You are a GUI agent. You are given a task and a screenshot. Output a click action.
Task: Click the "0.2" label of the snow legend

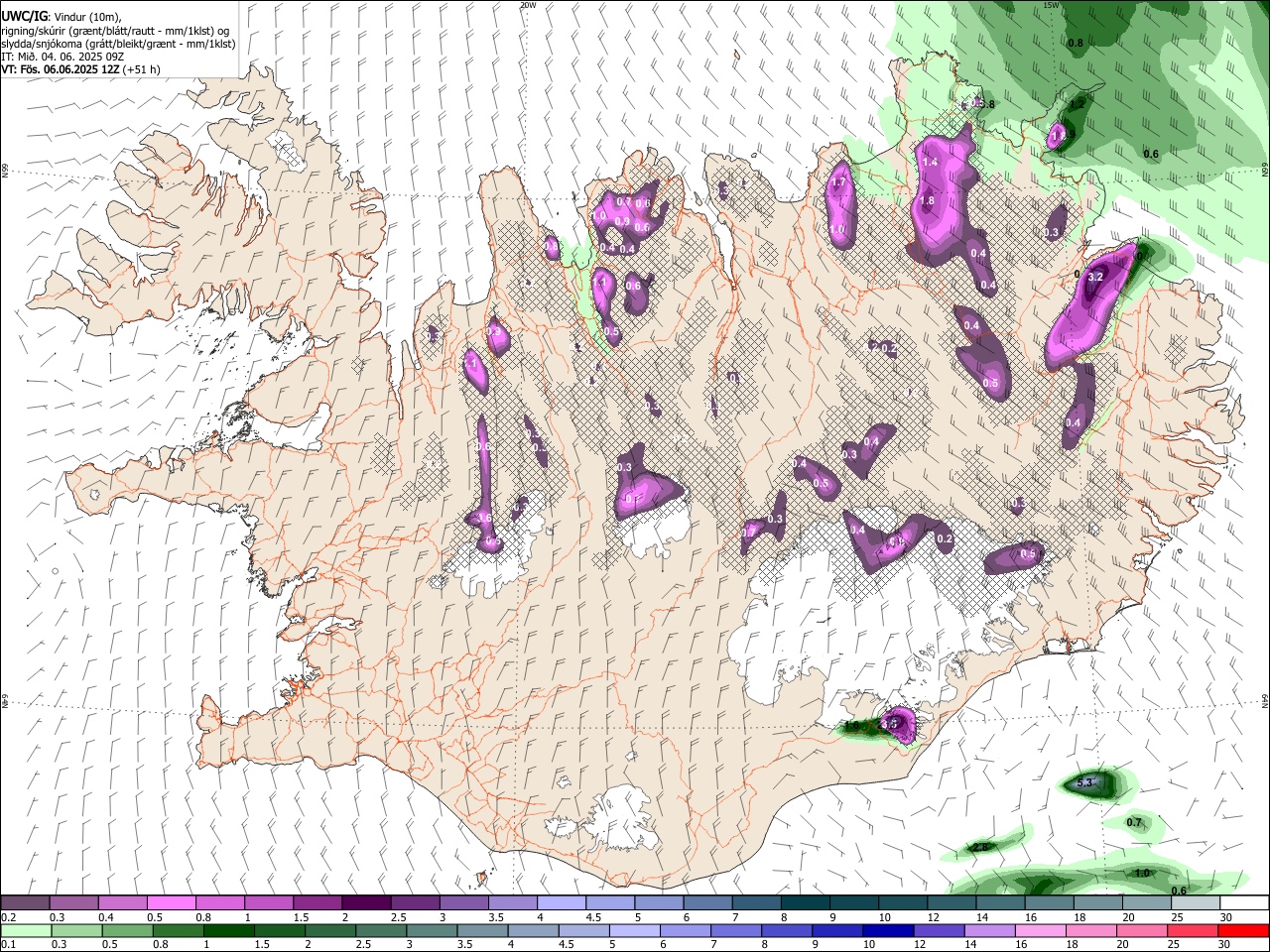(8, 917)
